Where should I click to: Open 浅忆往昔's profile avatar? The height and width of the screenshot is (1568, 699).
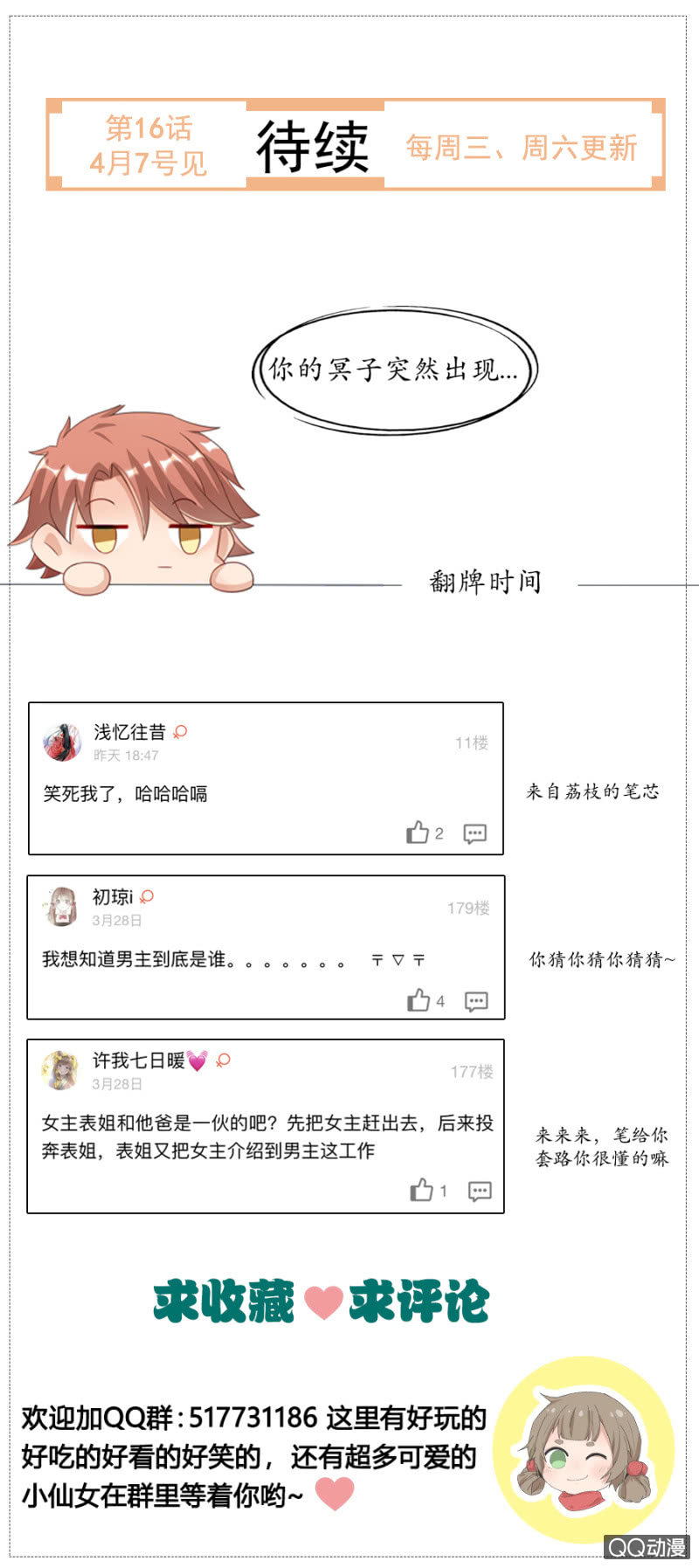click(x=62, y=743)
